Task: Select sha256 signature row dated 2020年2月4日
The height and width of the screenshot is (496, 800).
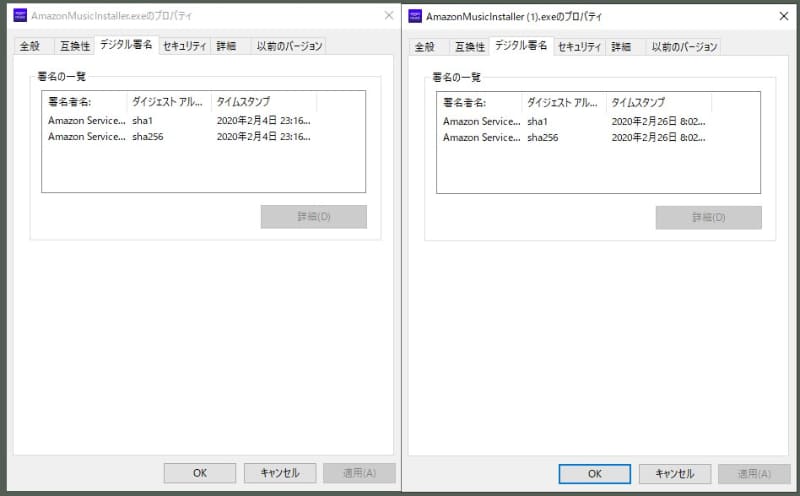Action: [x=203, y=136]
